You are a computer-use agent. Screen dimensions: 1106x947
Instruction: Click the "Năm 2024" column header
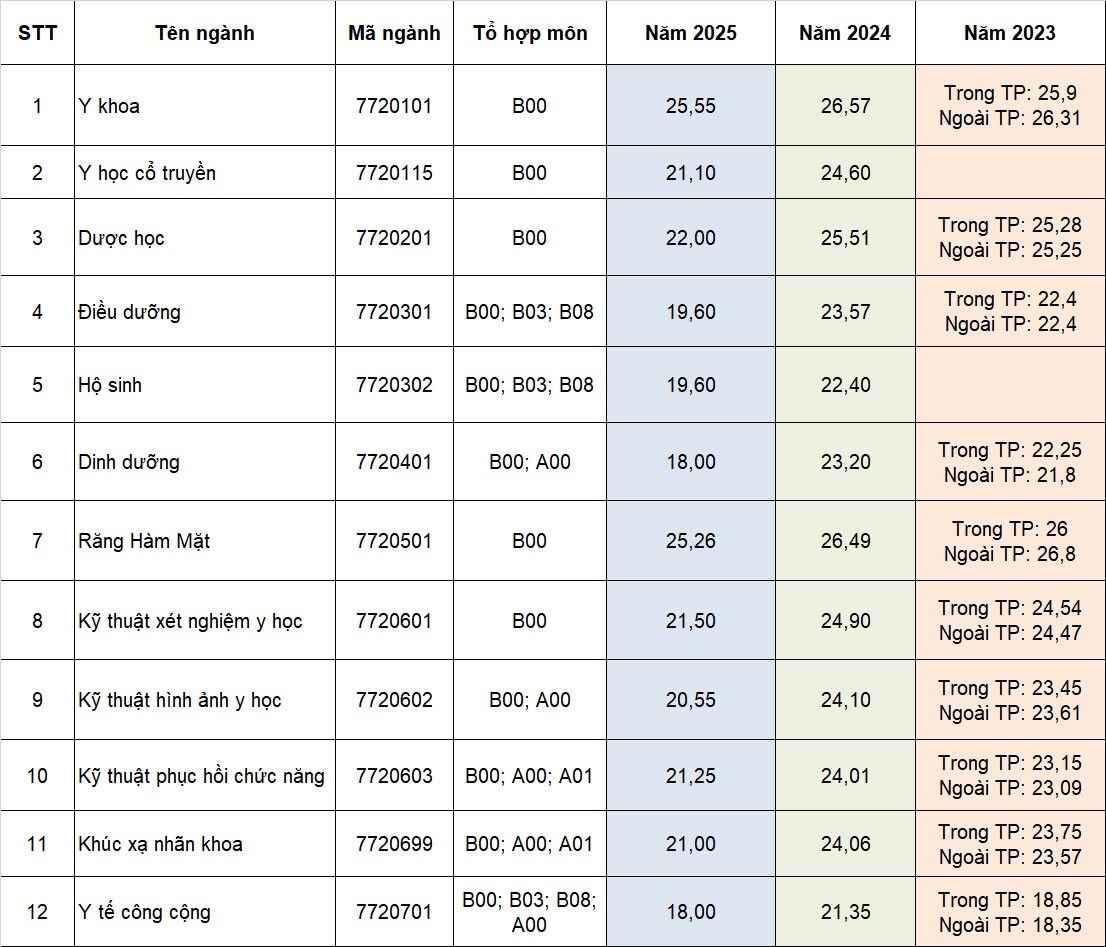(x=845, y=33)
